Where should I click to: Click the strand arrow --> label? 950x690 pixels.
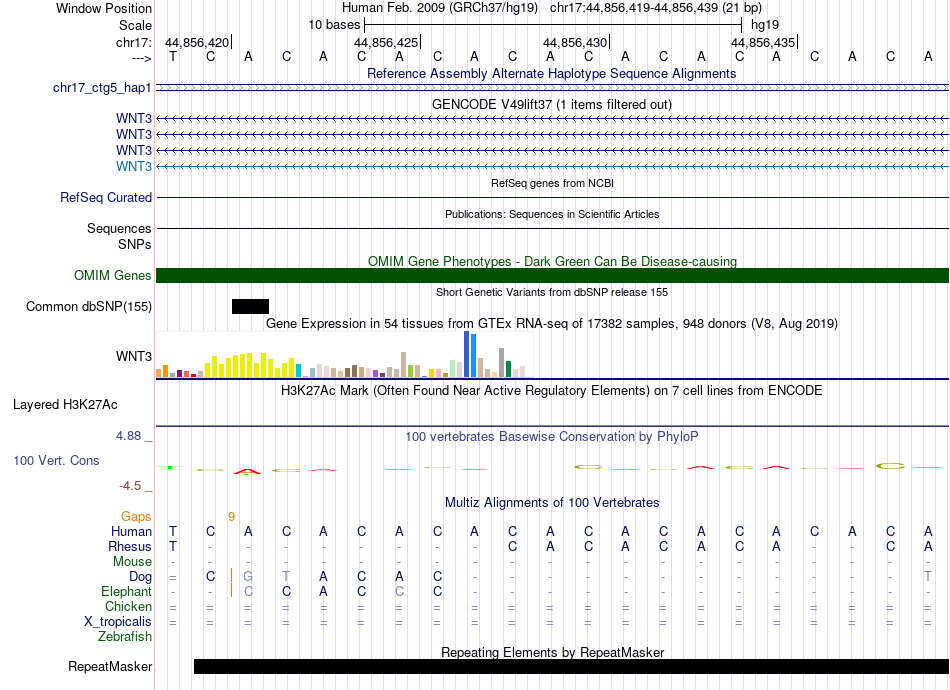click(x=141, y=58)
